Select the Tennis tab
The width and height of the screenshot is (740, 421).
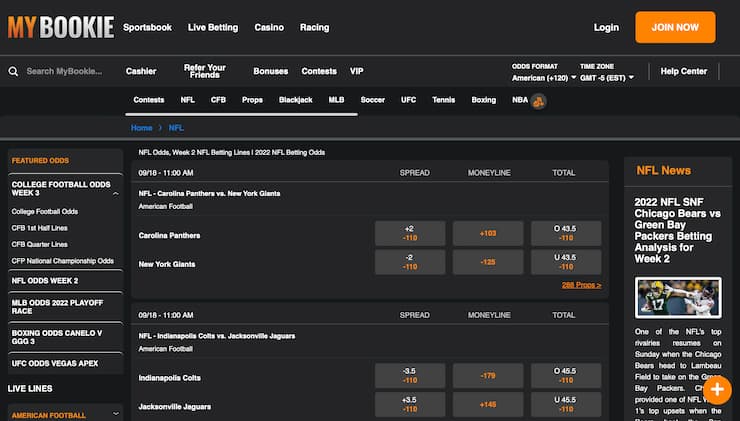pyautogui.click(x=443, y=100)
